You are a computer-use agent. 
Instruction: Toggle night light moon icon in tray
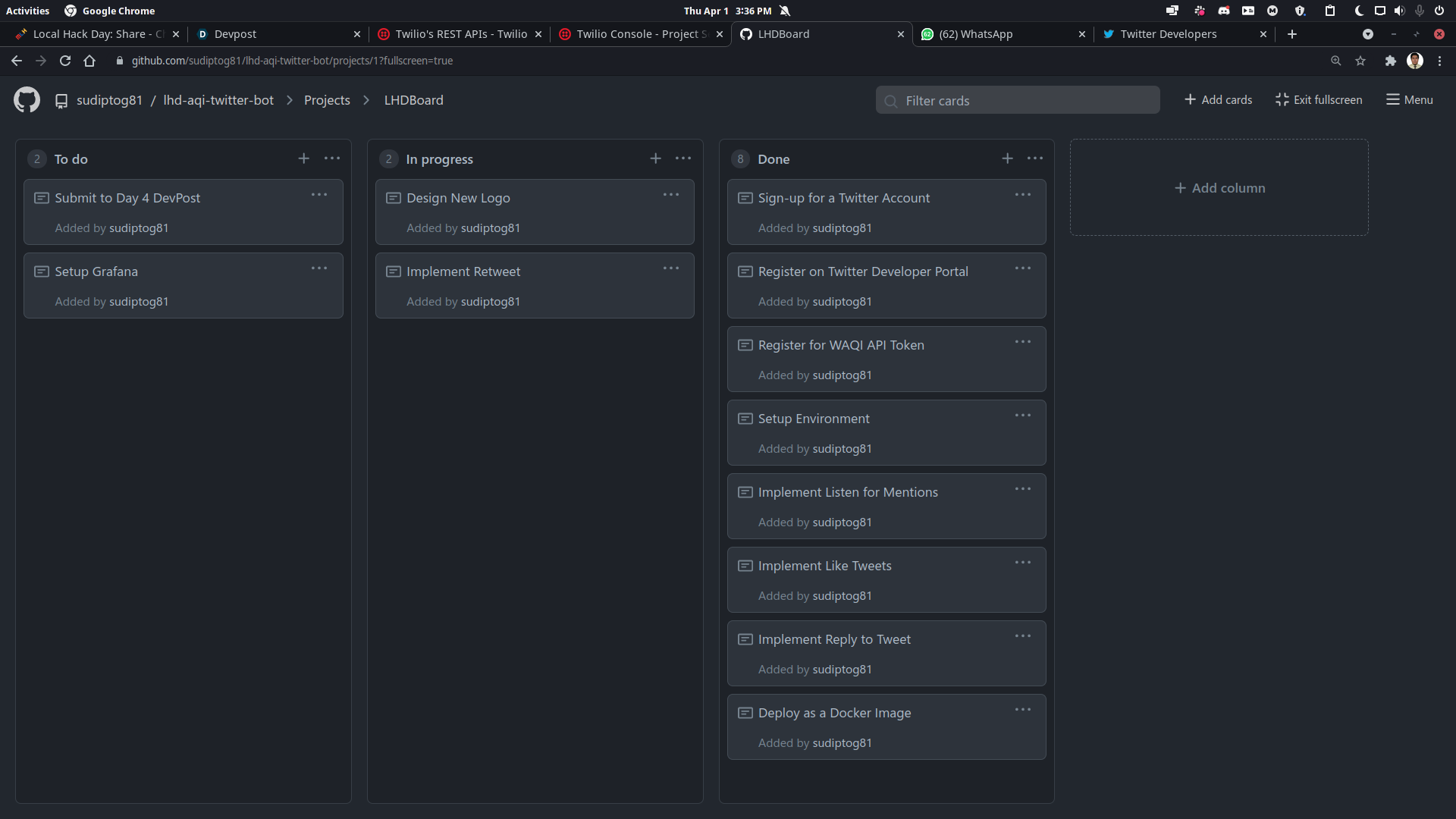pos(1359,11)
